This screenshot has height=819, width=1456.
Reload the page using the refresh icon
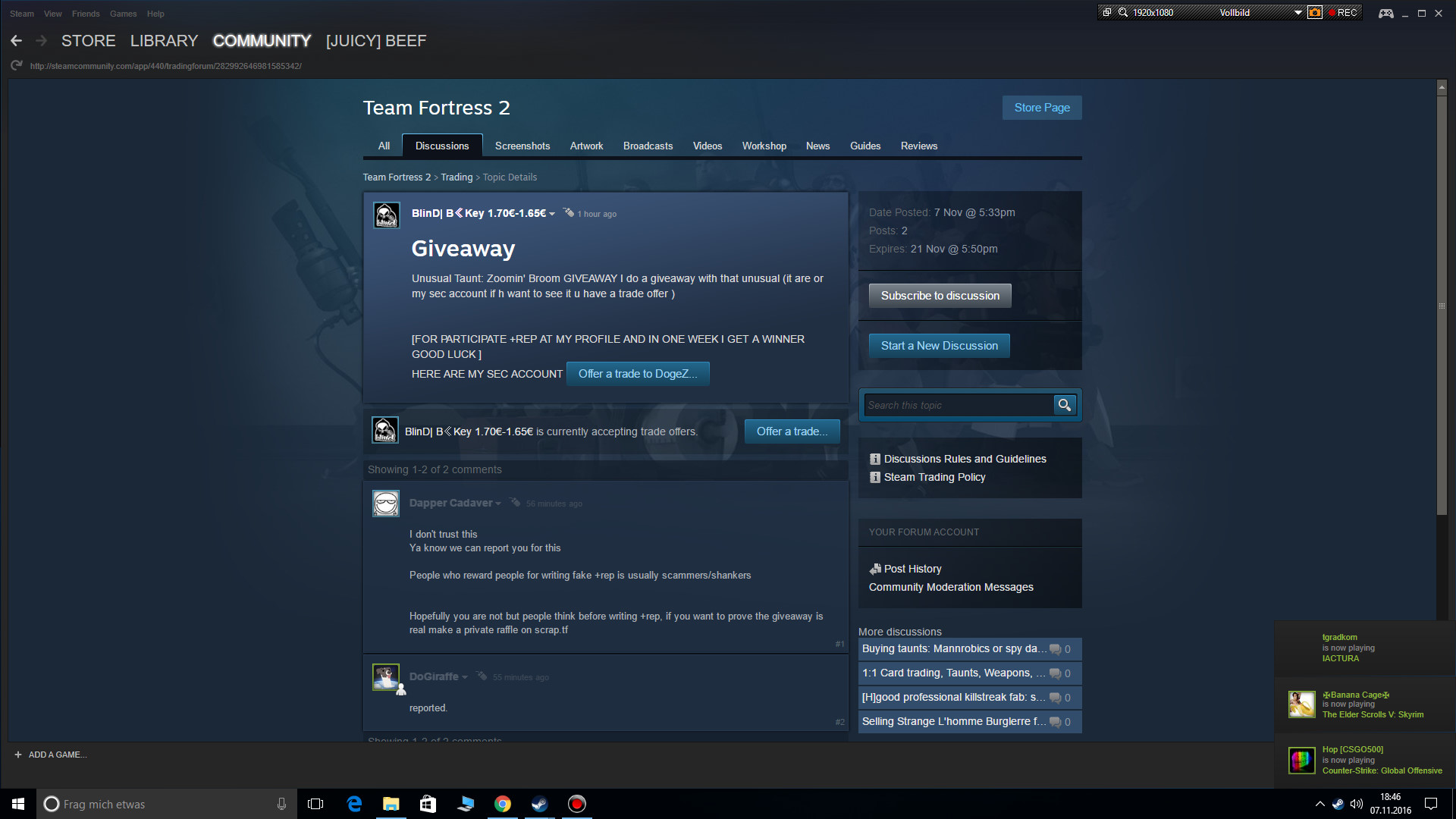click(17, 66)
